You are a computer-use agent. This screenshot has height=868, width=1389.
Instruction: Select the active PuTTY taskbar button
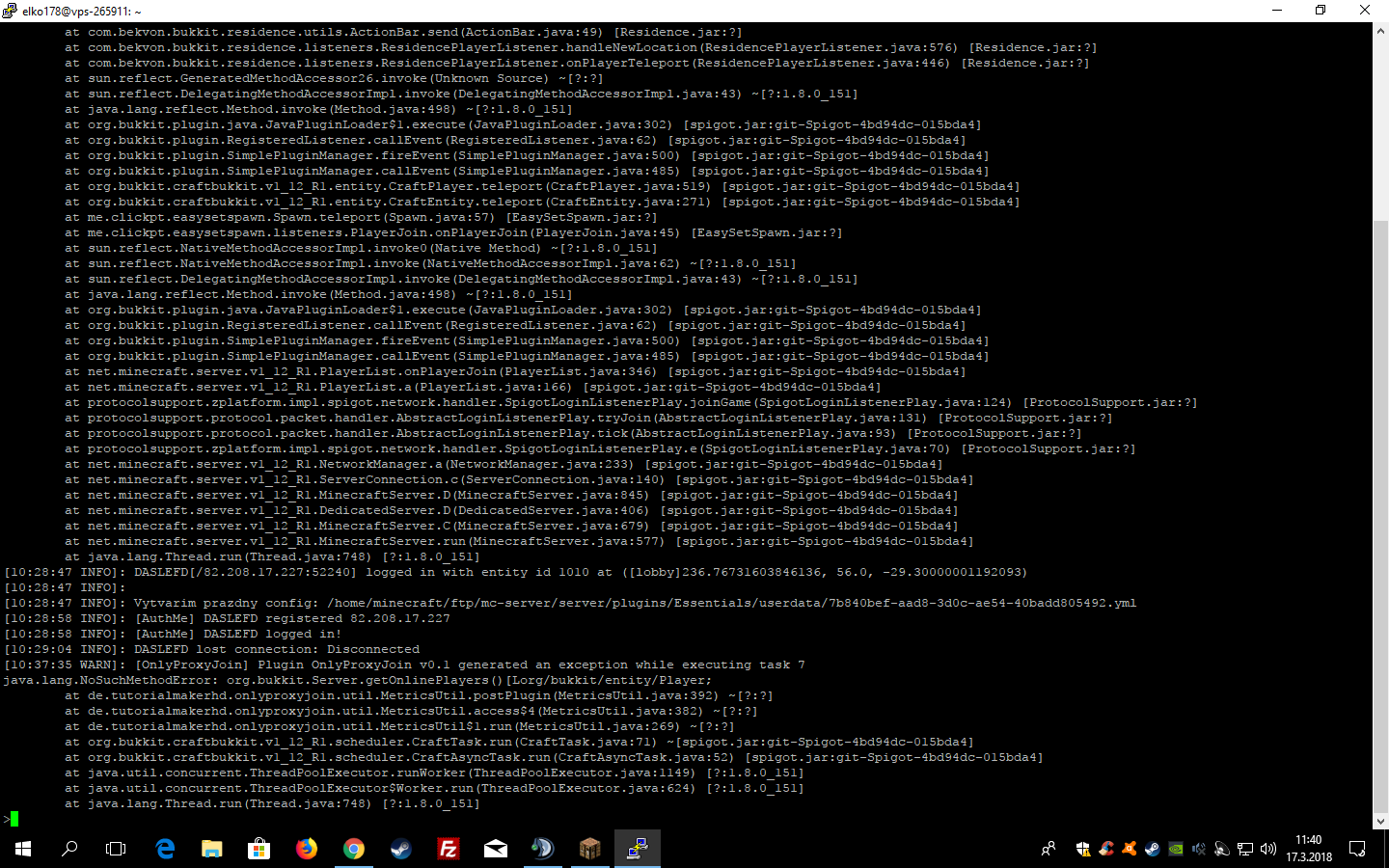click(637, 849)
